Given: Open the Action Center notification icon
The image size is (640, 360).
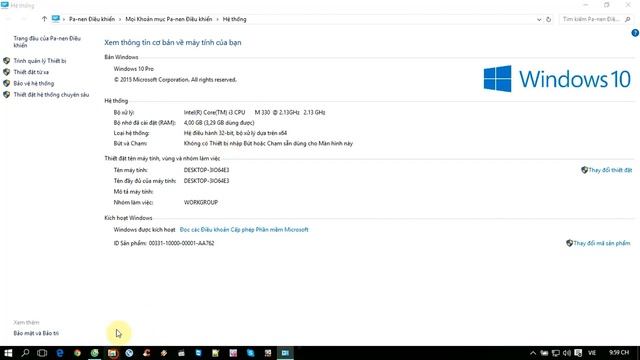Looking at the screenshot, I should [x=578, y=353].
